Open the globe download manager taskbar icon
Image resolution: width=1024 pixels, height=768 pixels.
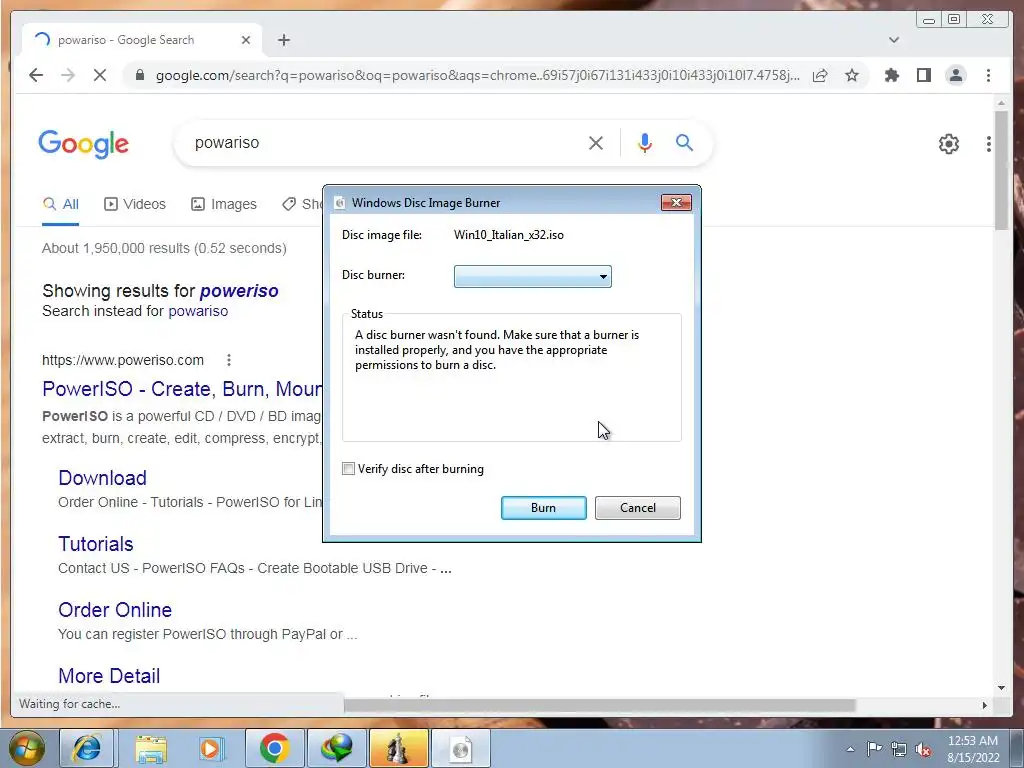pos(336,748)
